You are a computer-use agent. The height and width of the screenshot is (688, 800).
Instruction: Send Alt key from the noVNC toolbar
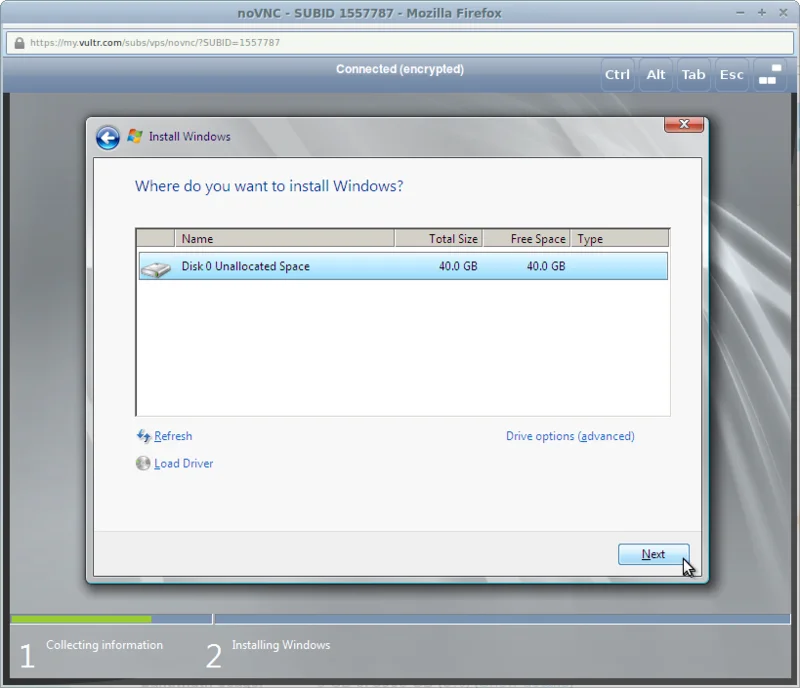coord(656,75)
